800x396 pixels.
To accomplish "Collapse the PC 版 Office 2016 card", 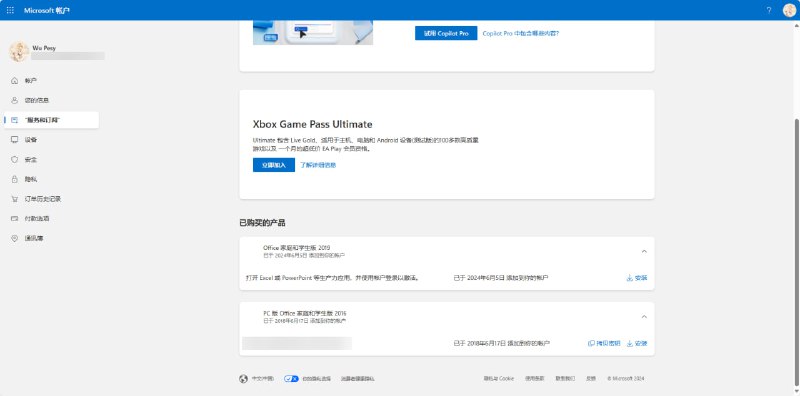I will (x=644, y=316).
